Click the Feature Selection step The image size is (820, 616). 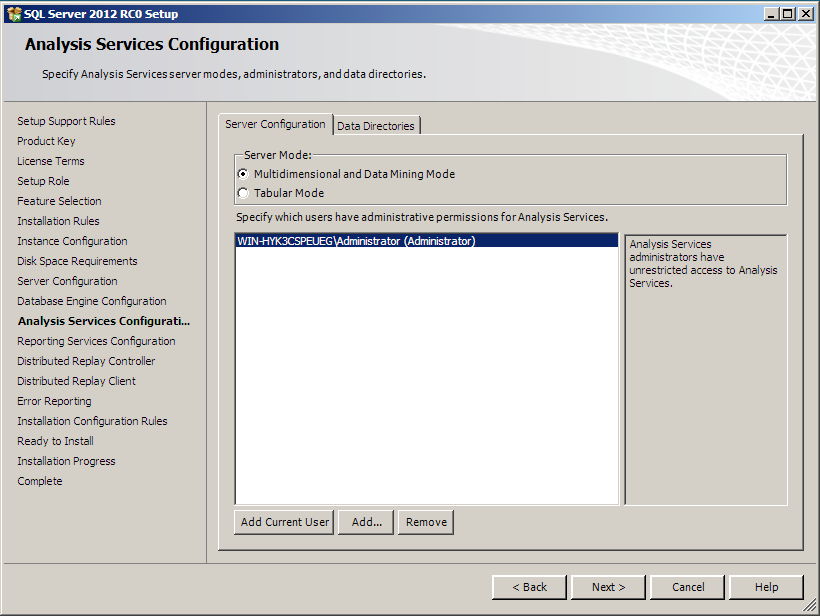[x=59, y=201]
